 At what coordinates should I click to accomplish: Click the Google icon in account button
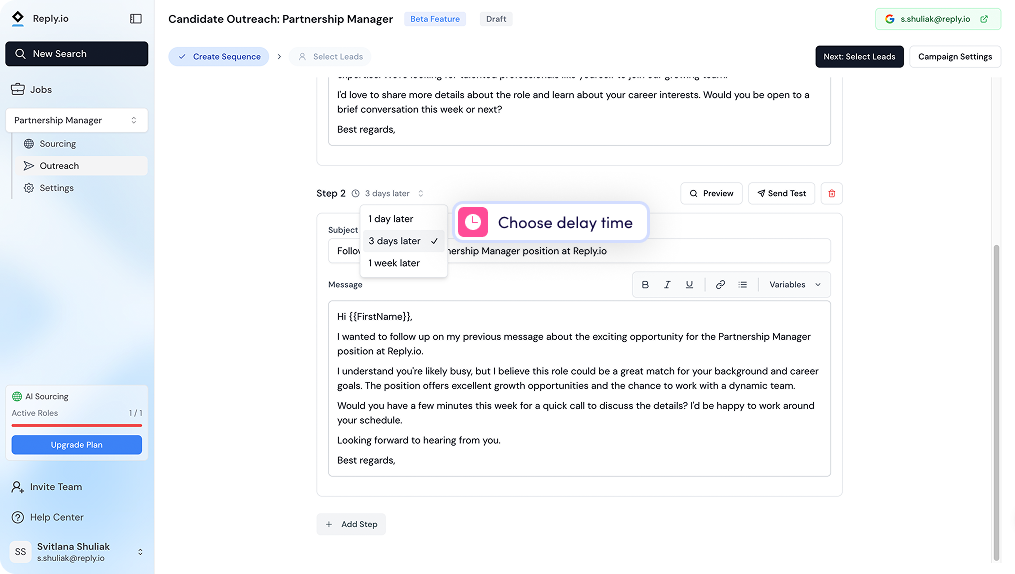pyautogui.click(x=889, y=19)
